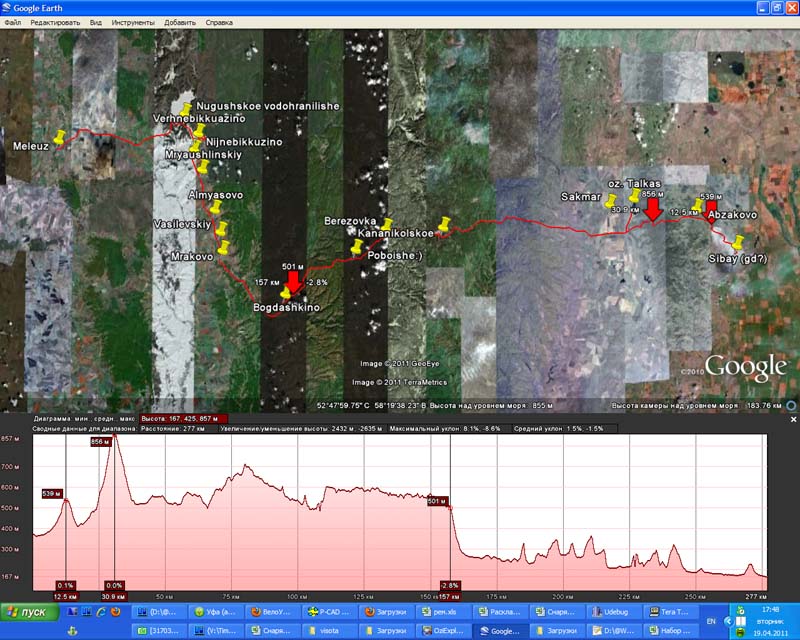Switch to the OziExplorer taskbar button

pyautogui.click(x=442, y=631)
